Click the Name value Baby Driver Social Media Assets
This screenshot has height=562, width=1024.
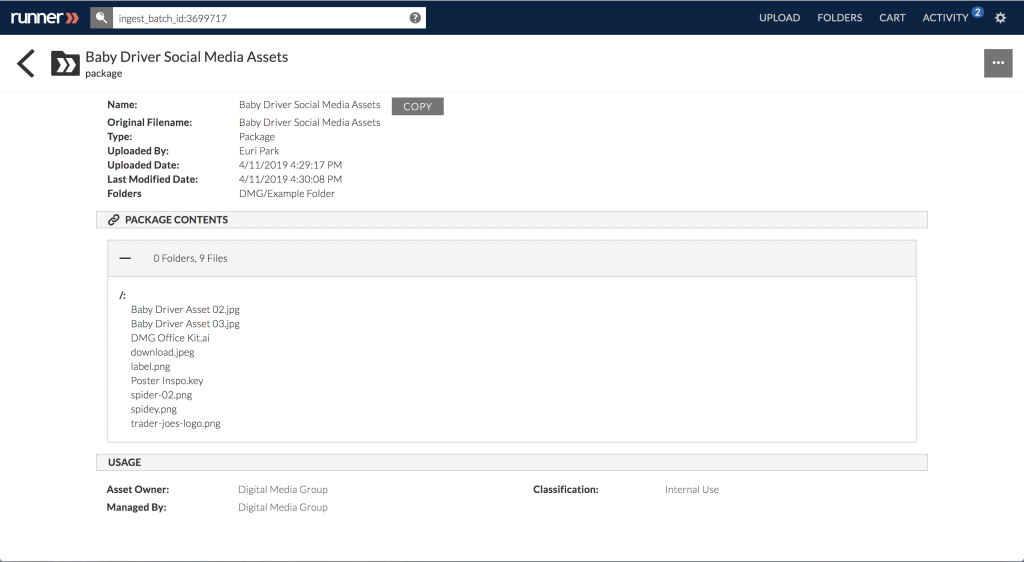tap(310, 104)
